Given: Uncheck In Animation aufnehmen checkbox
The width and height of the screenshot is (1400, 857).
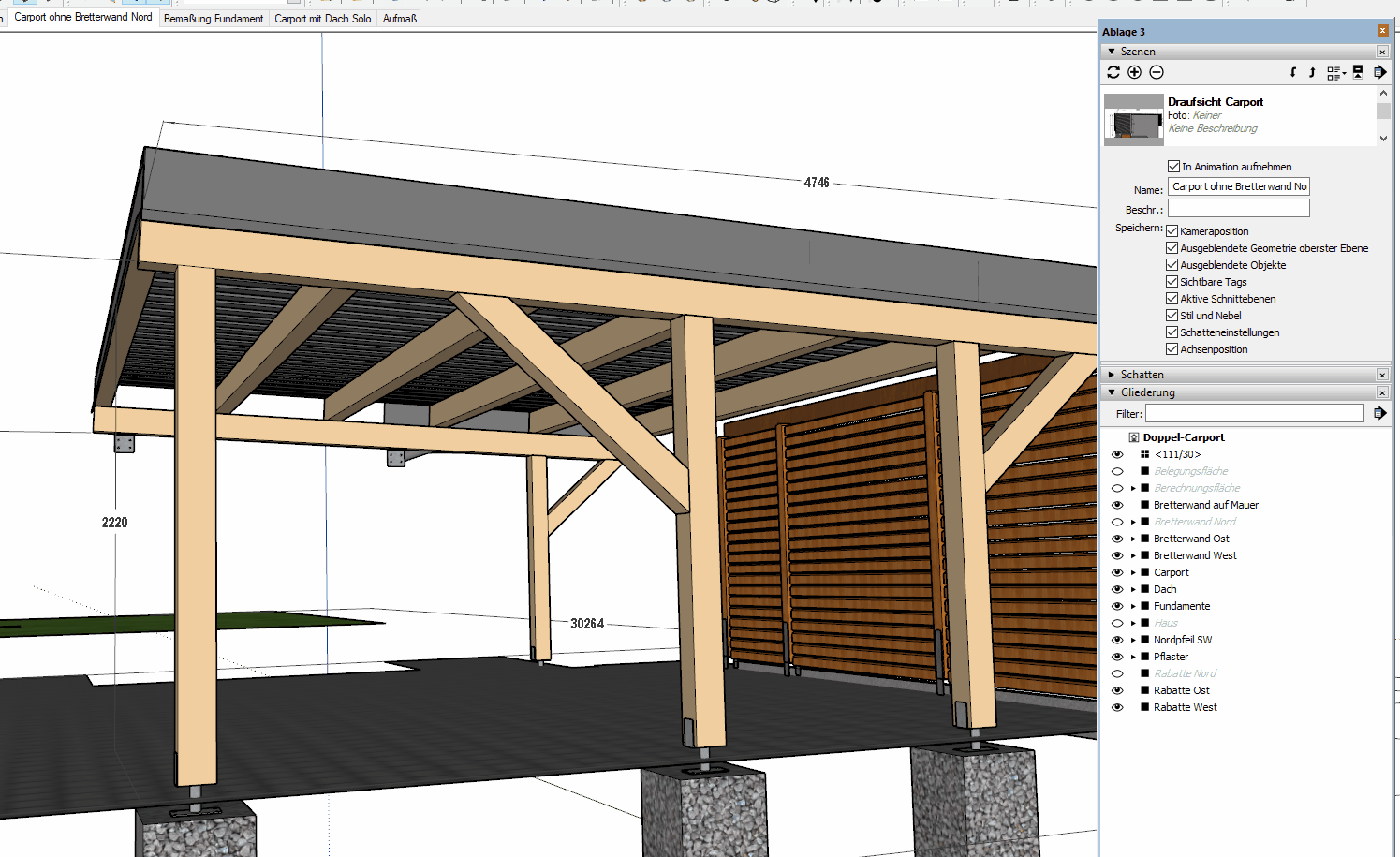Looking at the screenshot, I should pos(1173,167).
